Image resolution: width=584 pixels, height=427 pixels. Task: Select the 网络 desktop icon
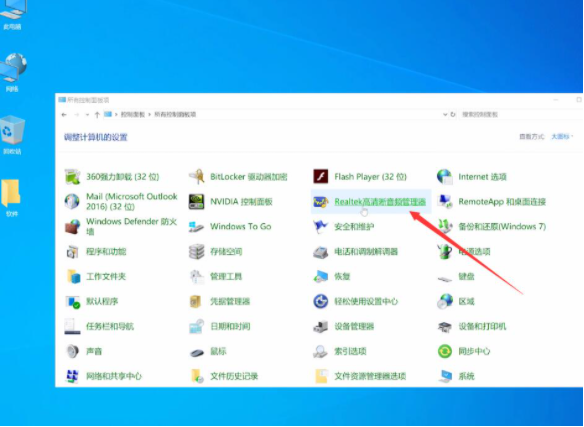[x=12, y=73]
